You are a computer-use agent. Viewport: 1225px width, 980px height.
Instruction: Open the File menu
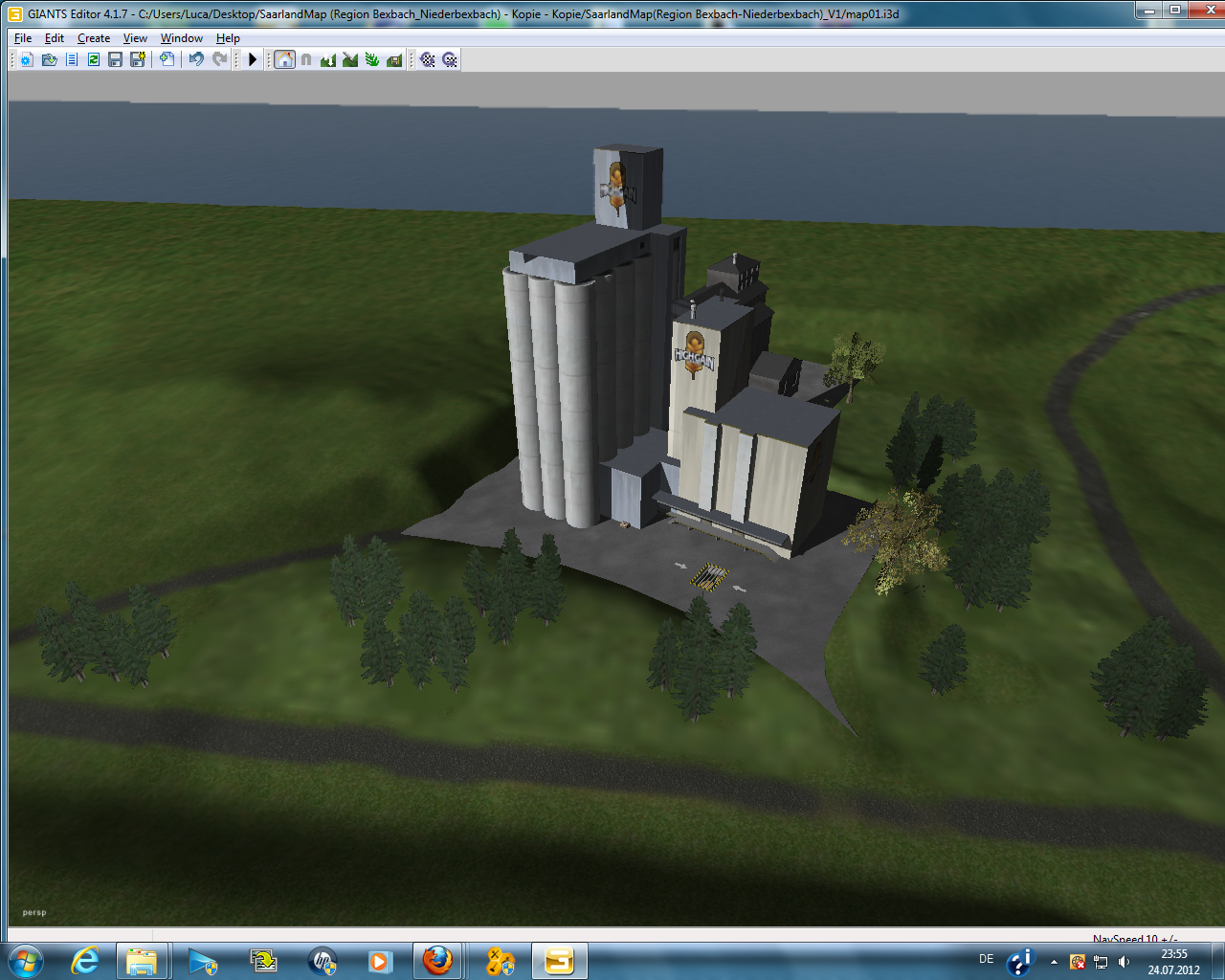[23, 38]
